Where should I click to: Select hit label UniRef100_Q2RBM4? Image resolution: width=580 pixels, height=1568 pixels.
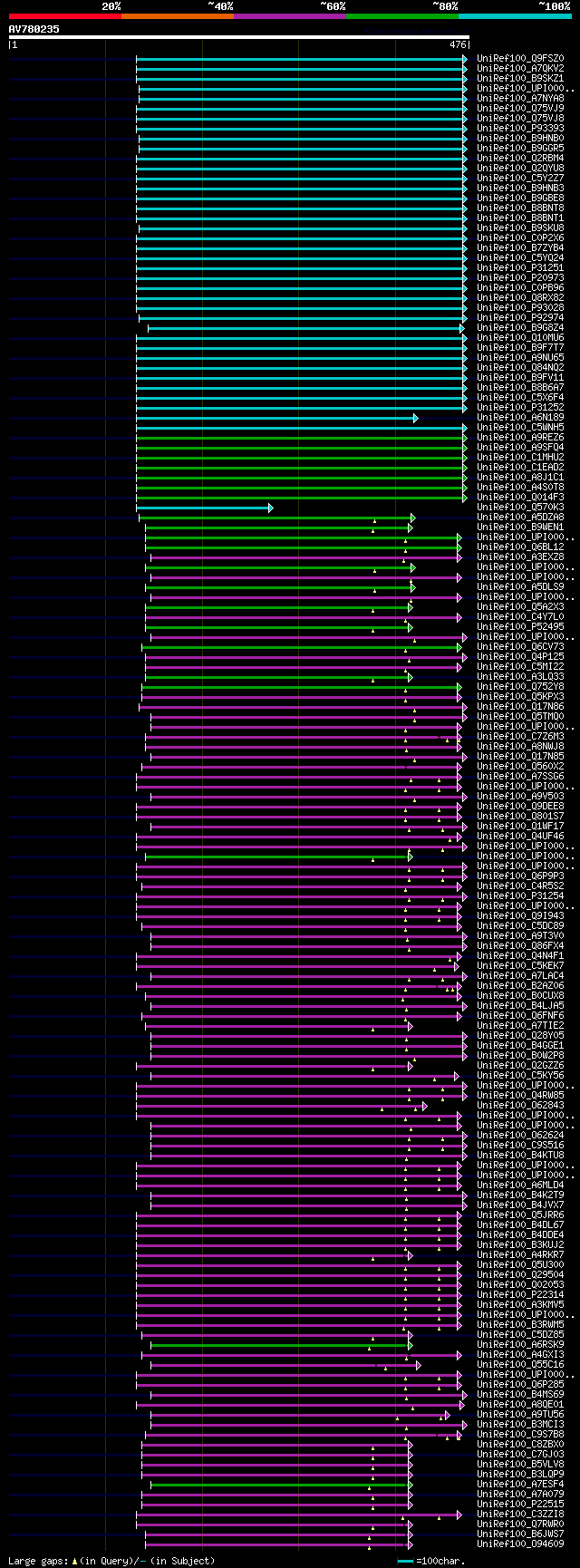[520, 159]
